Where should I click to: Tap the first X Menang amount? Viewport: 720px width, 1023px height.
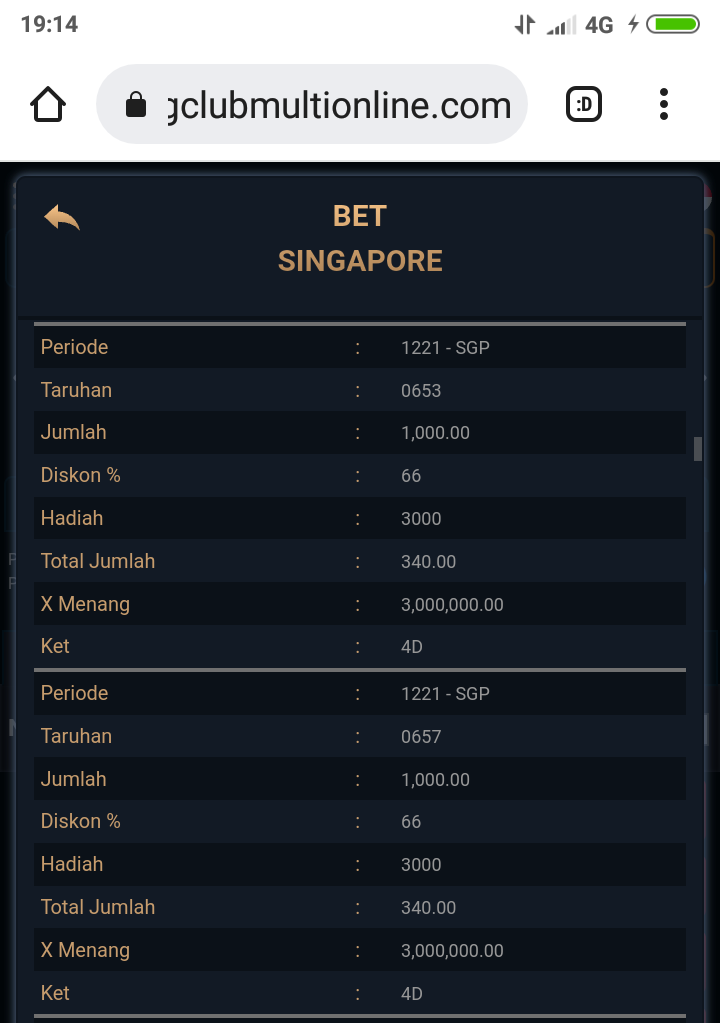pyautogui.click(x=452, y=604)
